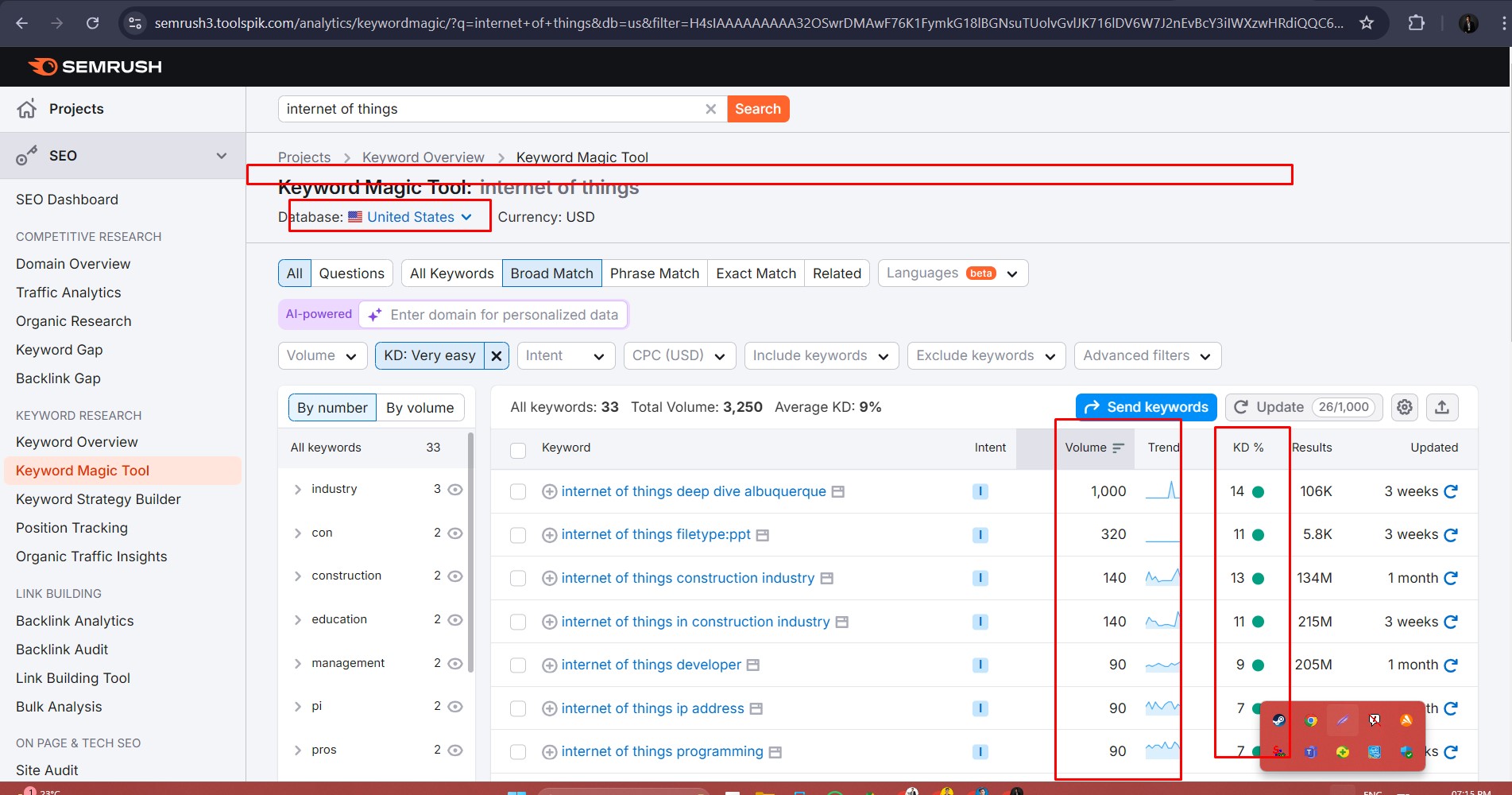Open the United States database dropdown

pyautogui.click(x=410, y=217)
